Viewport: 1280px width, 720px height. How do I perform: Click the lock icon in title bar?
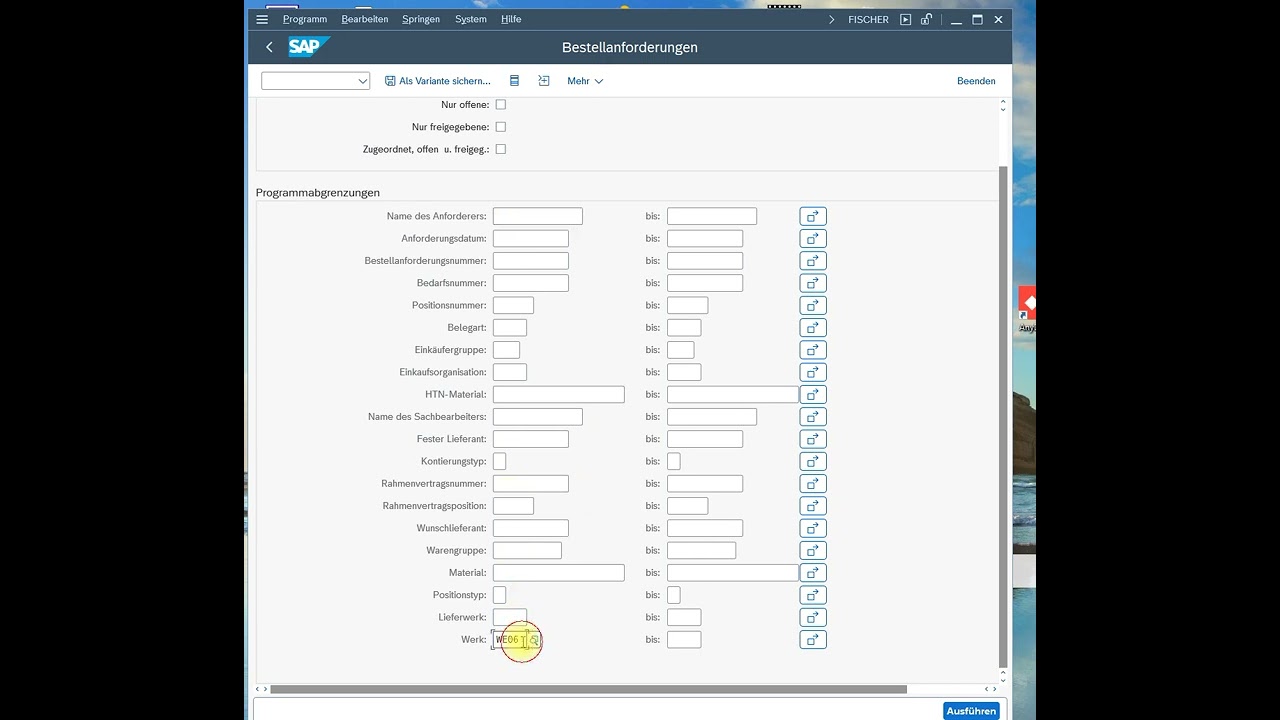[x=927, y=19]
